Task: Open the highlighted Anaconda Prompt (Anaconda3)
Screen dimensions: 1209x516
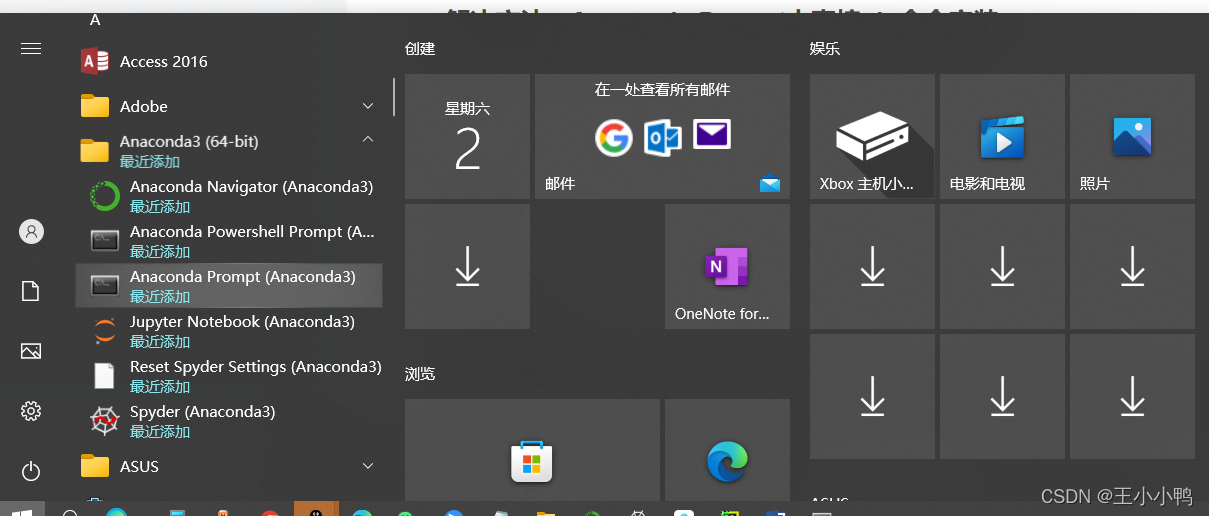Action: pyautogui.click(x=229, y=286)
